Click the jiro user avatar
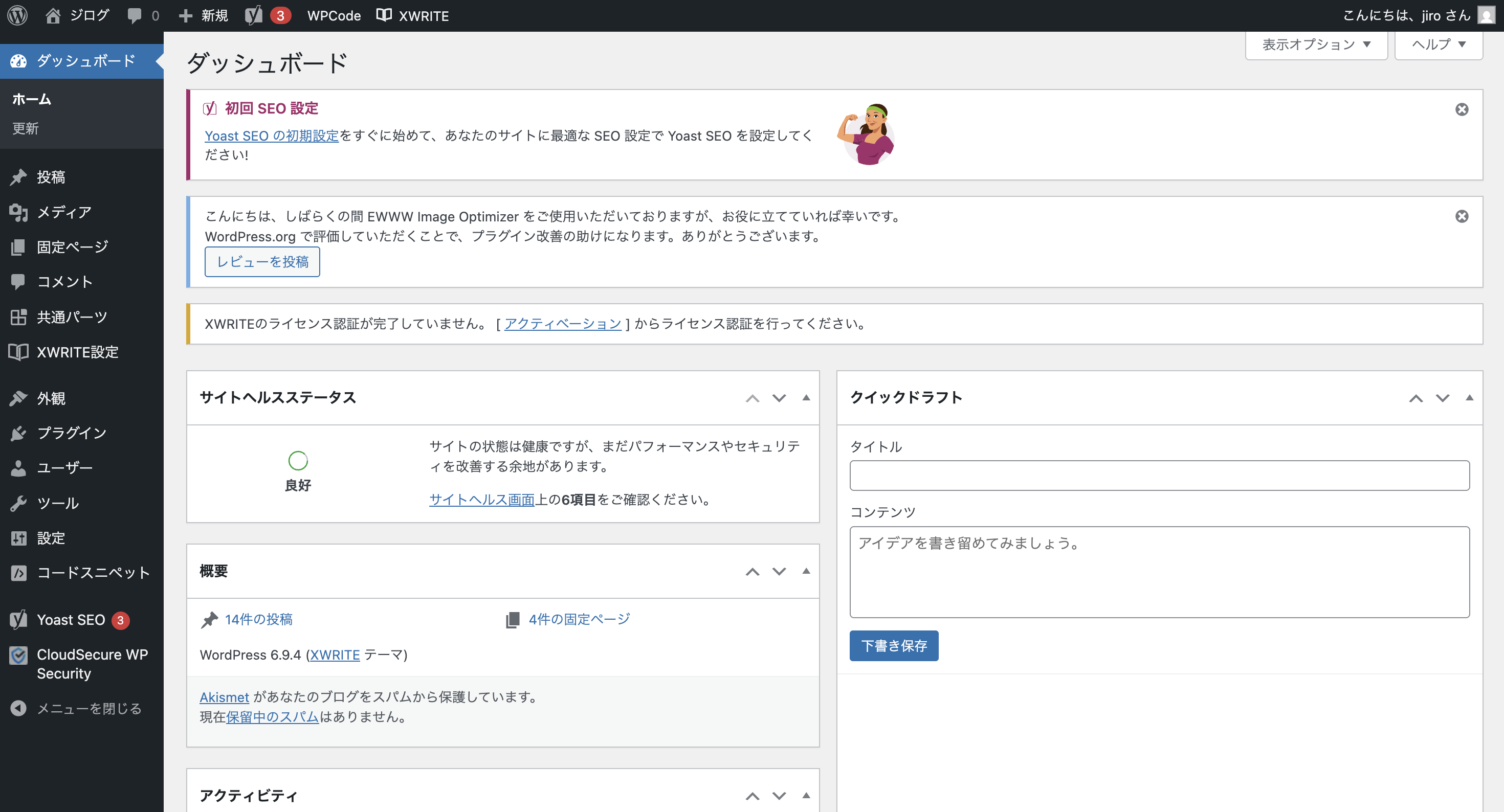Screen dimensions: 1504x812 [x=1487, y=15]
